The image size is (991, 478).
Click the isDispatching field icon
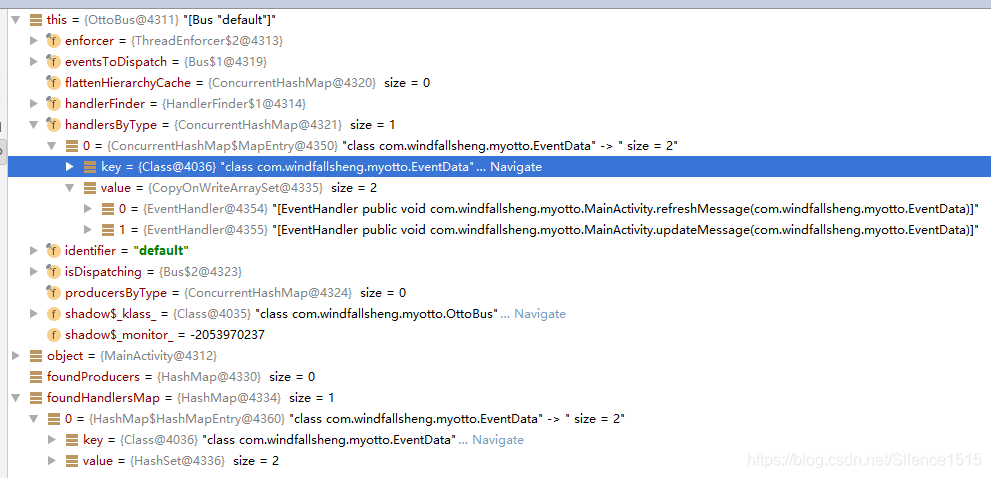(x=54, y=272)
